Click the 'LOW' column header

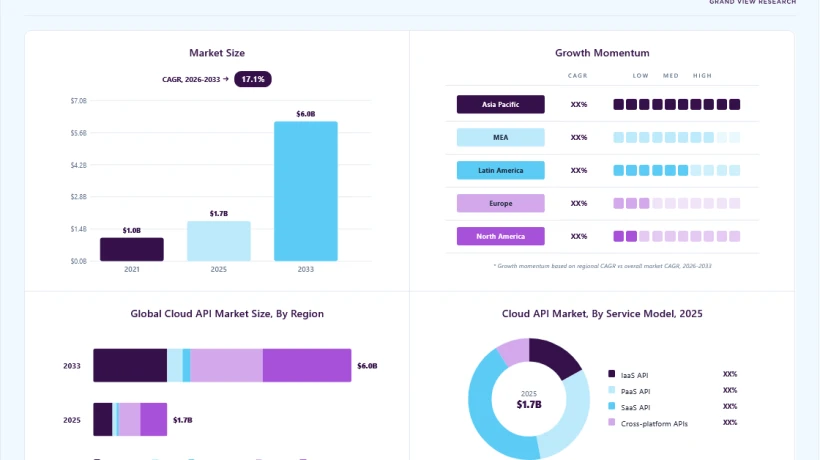coord(641,76)
